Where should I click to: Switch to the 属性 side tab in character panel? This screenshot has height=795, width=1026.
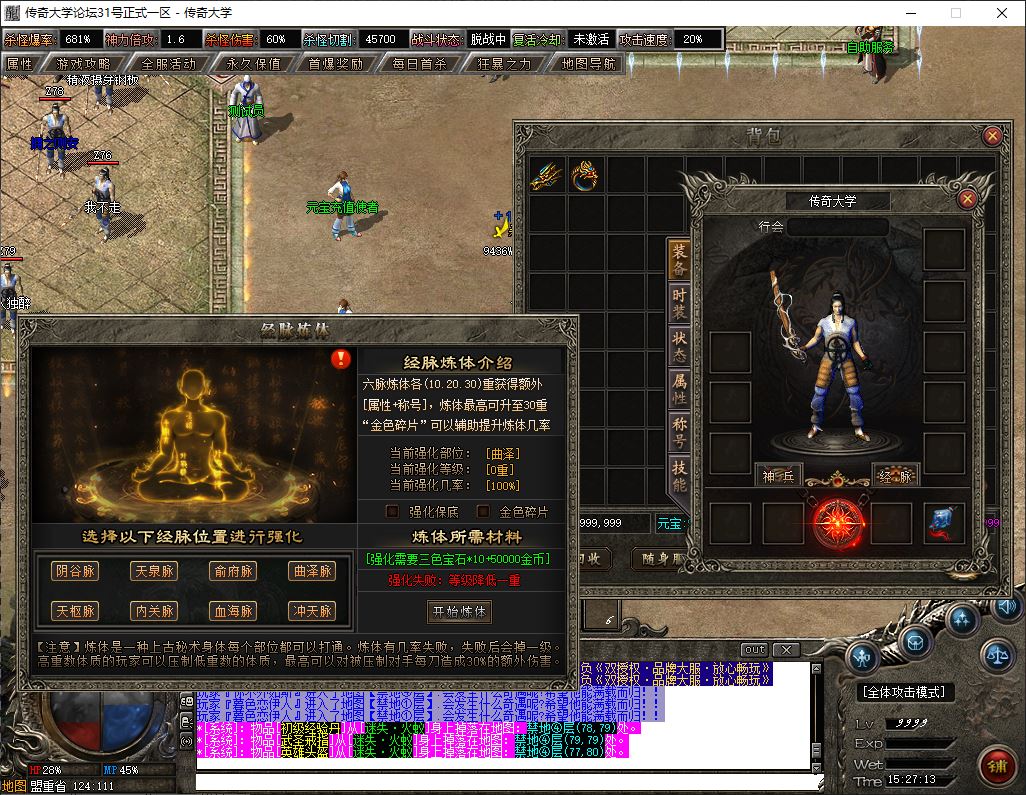(679, 390)
